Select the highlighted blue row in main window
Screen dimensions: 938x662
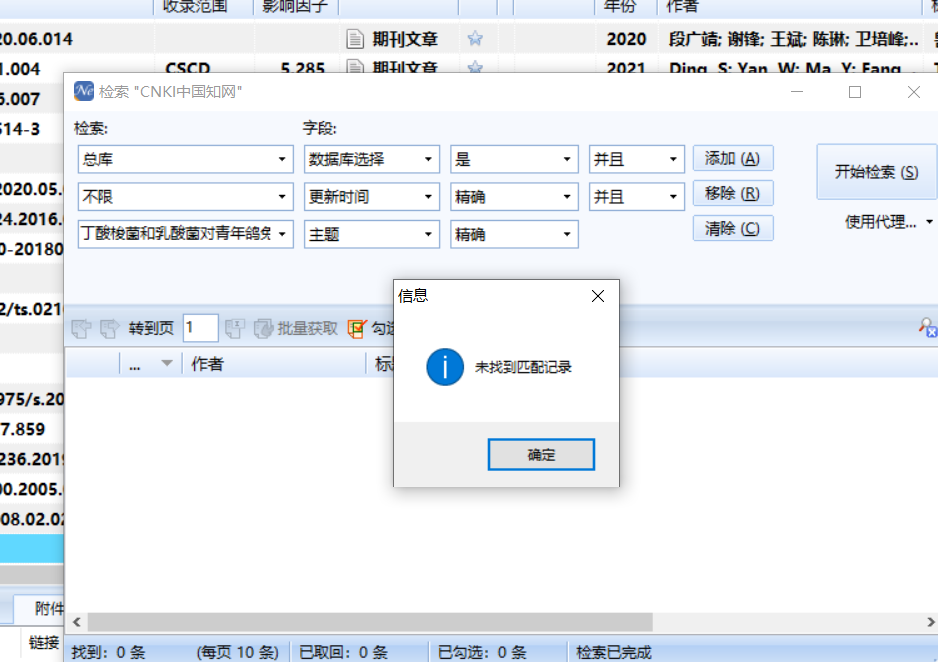point(32,548)
